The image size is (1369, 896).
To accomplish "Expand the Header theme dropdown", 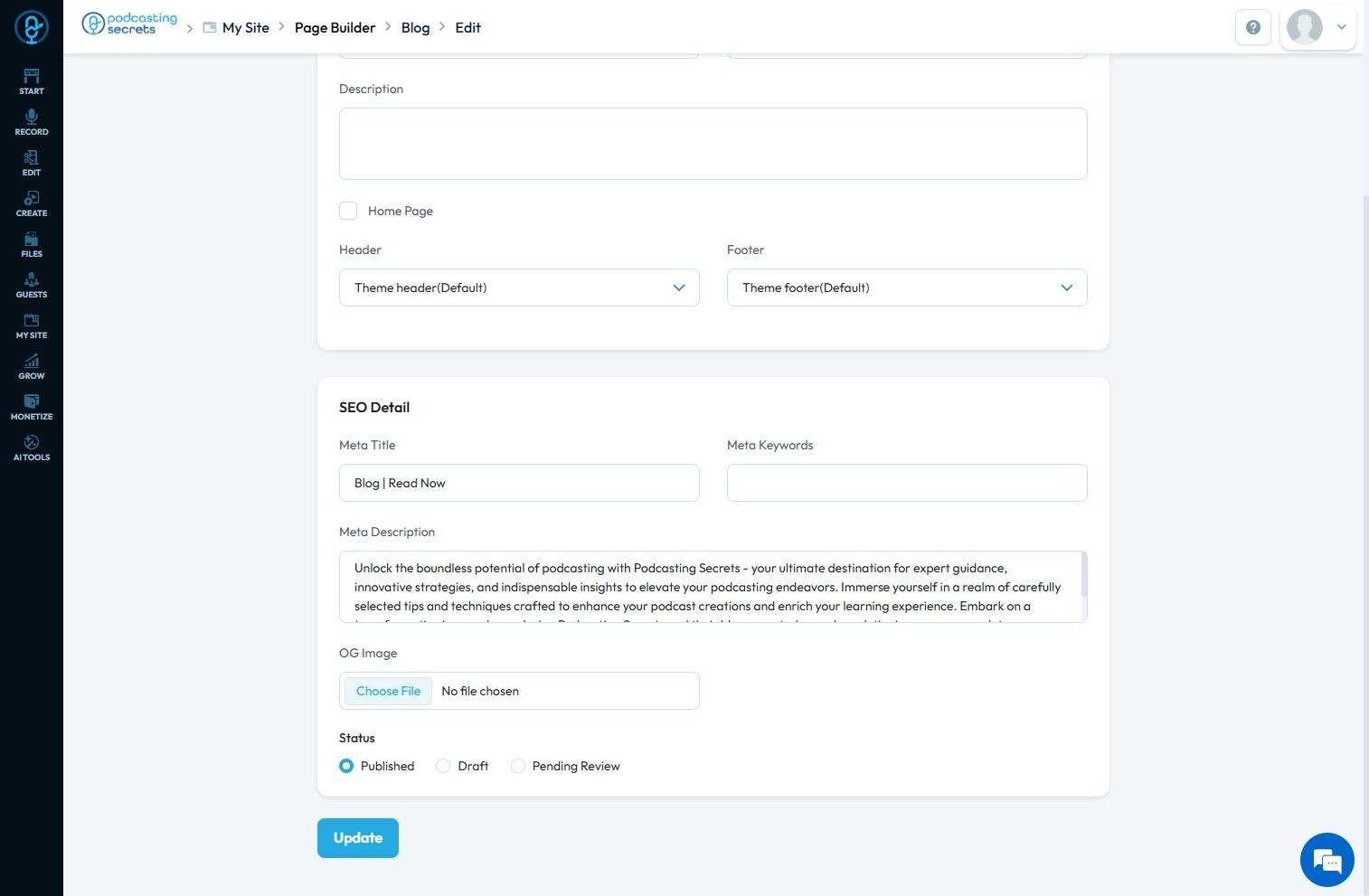I will click(519, 288).
